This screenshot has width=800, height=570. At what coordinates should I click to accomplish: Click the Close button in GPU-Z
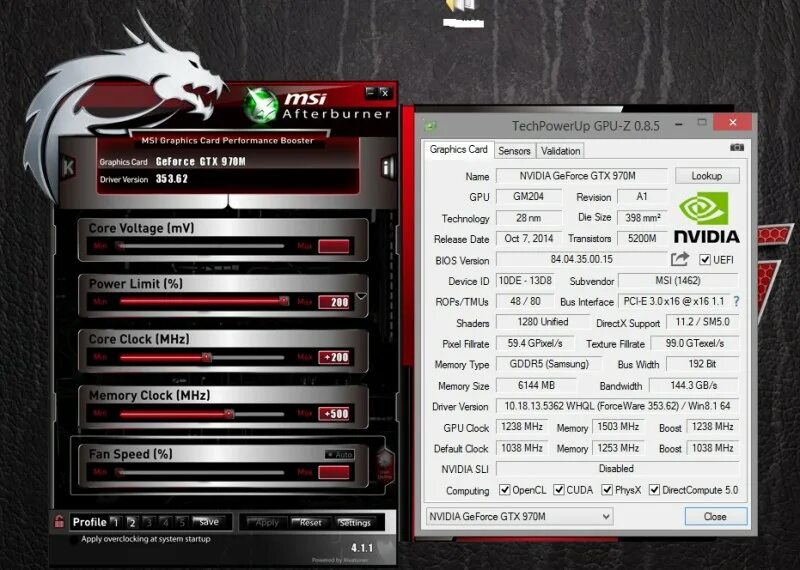[x=715, y=516]
